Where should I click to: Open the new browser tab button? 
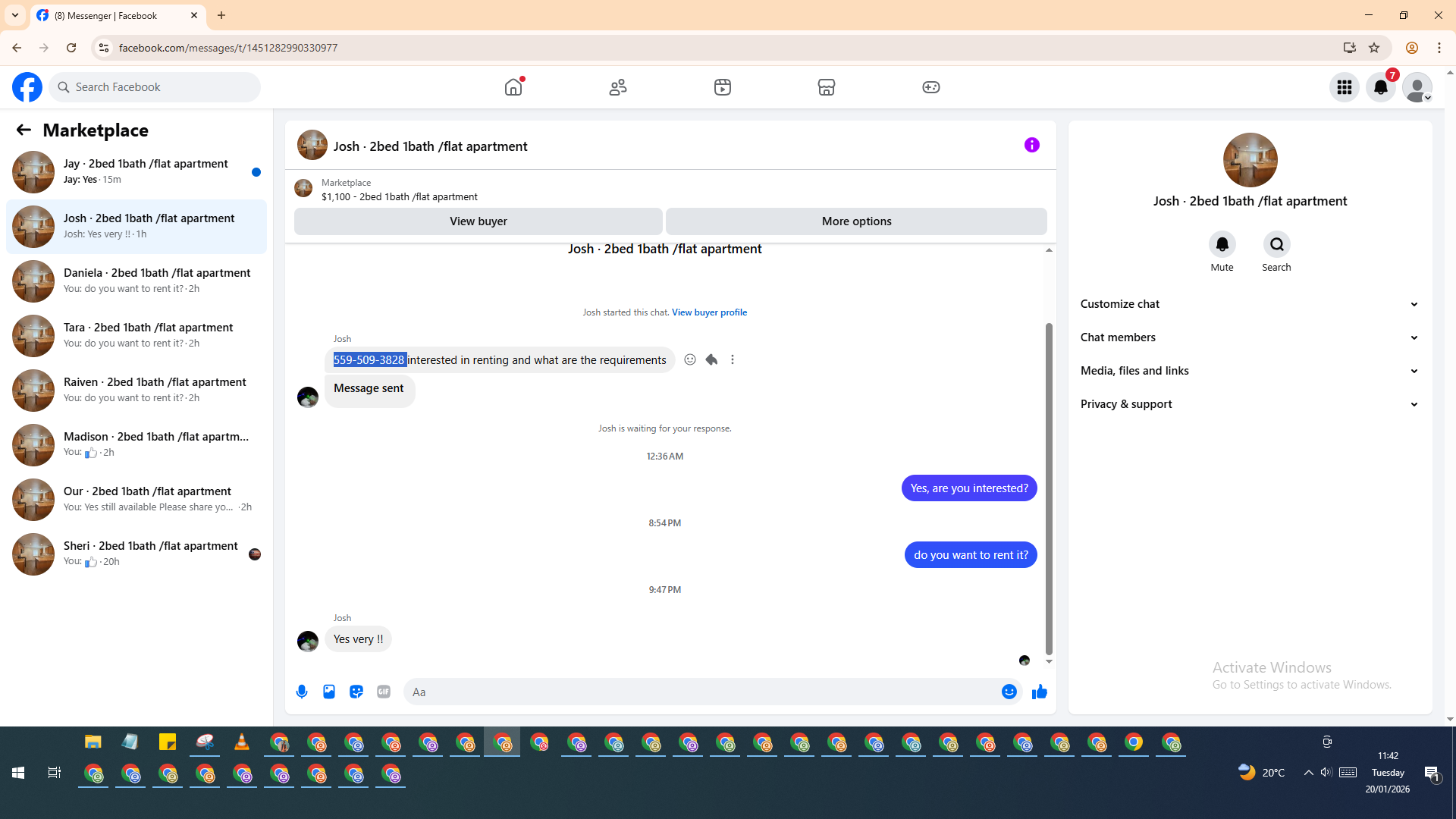point(221,15)
